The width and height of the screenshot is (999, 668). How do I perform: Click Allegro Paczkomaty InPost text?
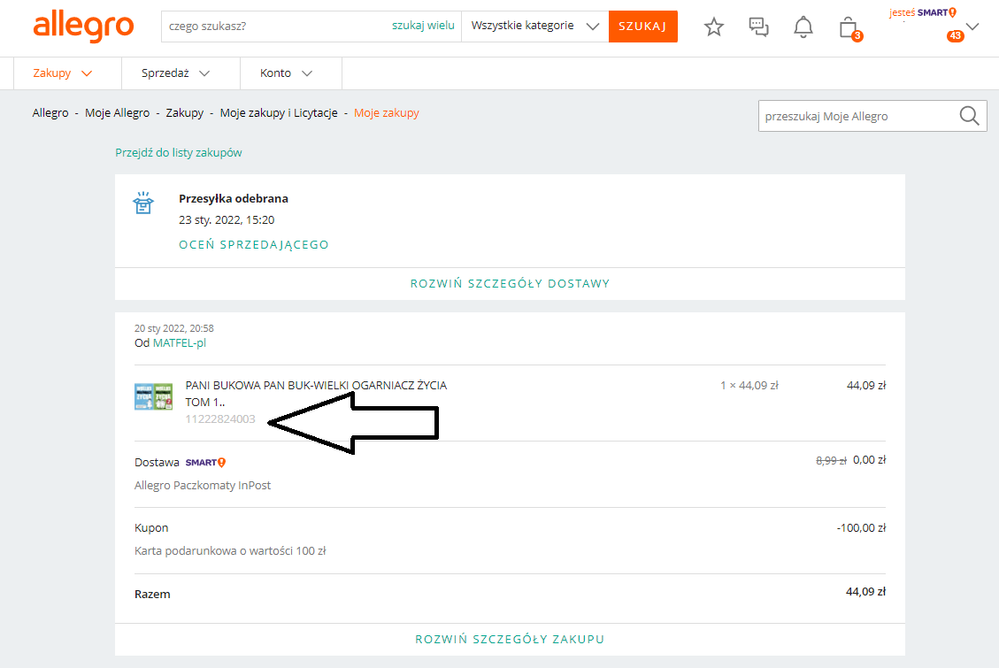(203, 485)
